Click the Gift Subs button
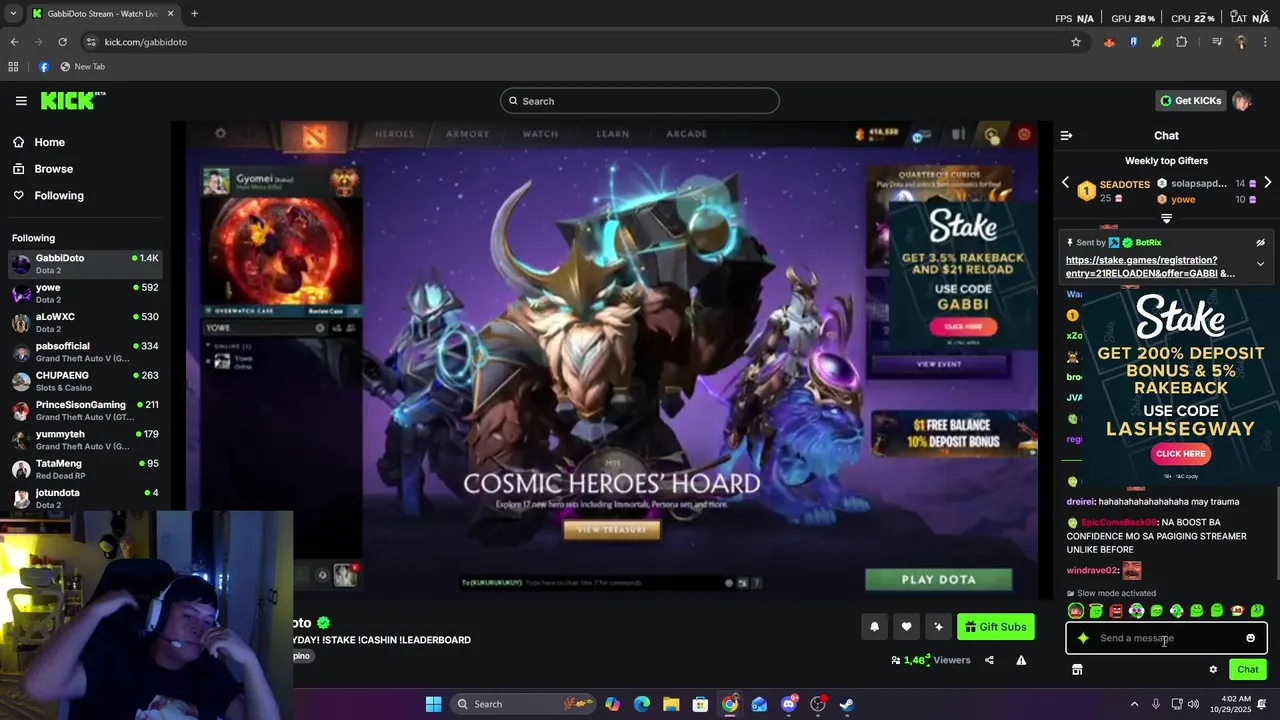The image size is (1280, 720). click(995, 627)
